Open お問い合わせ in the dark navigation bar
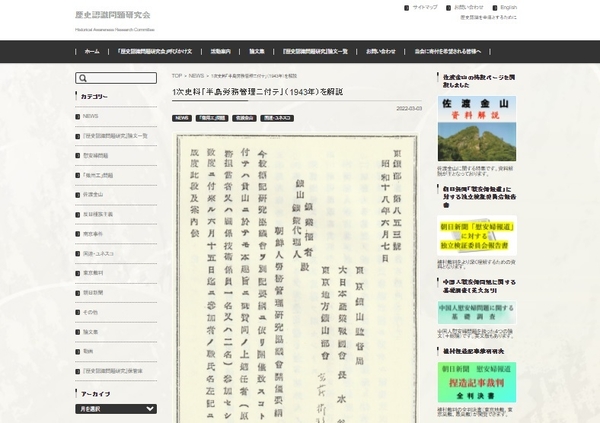Screen dimensions: 600x423 point(381,51)
